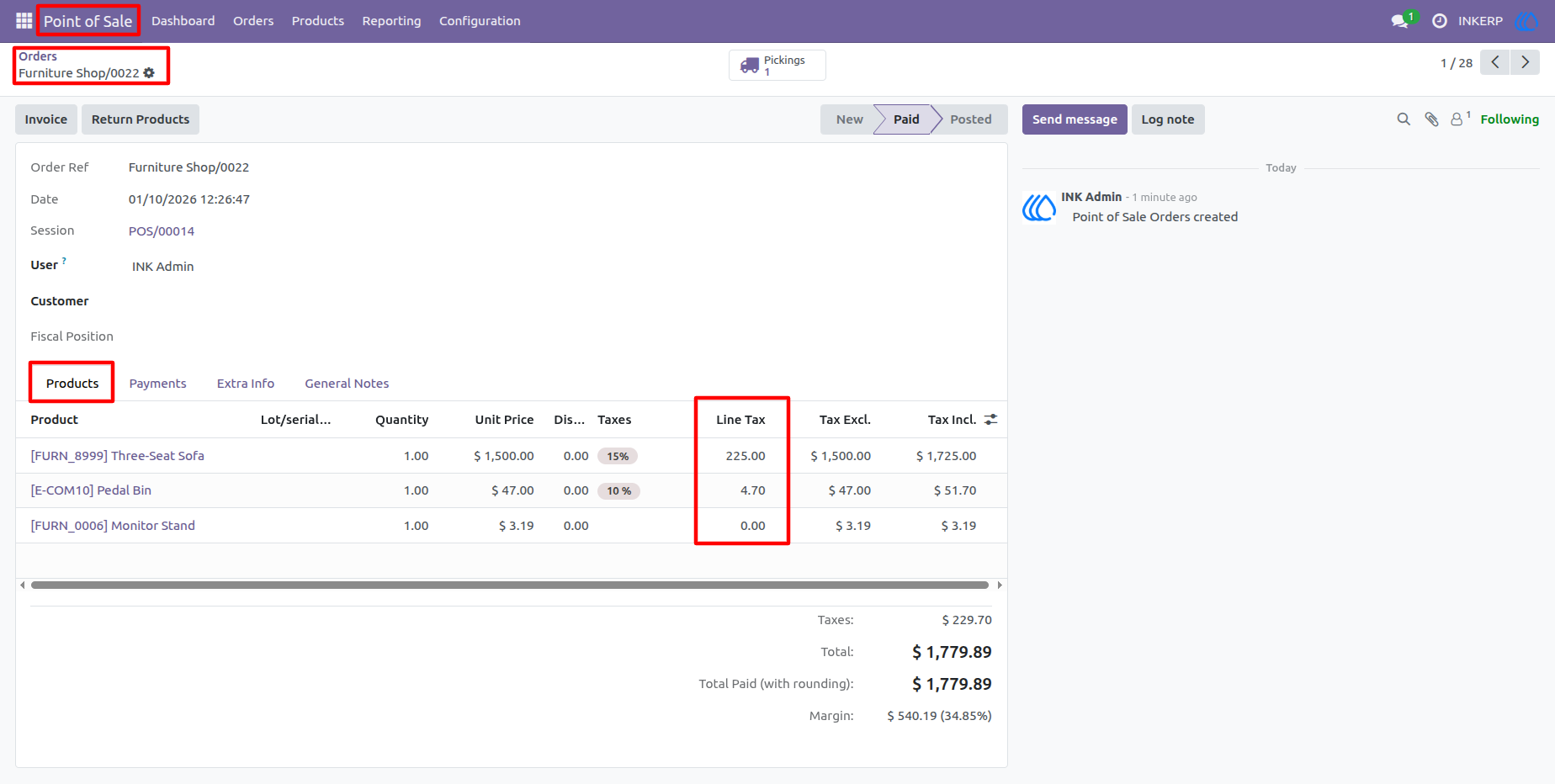This screenshot has width=1555, height=784.
Task: Go to the previous order record
Action: tap(1495, 62)
